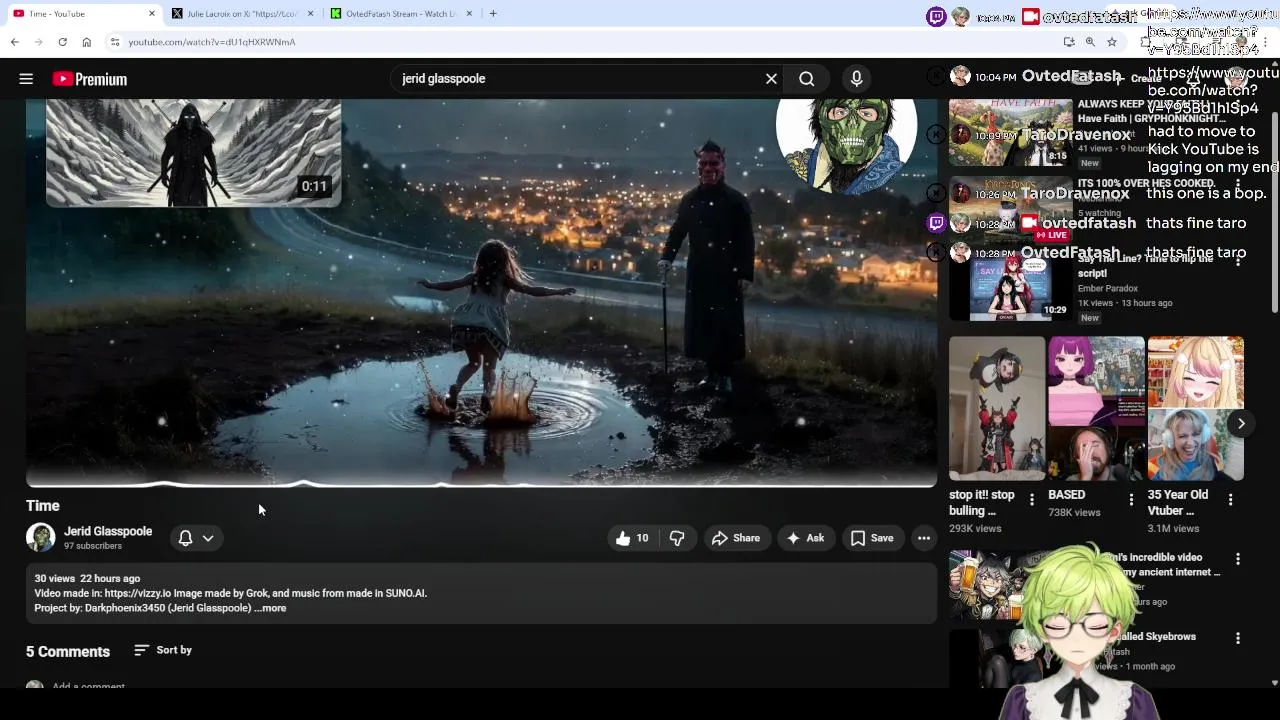Reload the page in the browser
This screenshot has width=1280, height=720.
[x=62, y=42]
